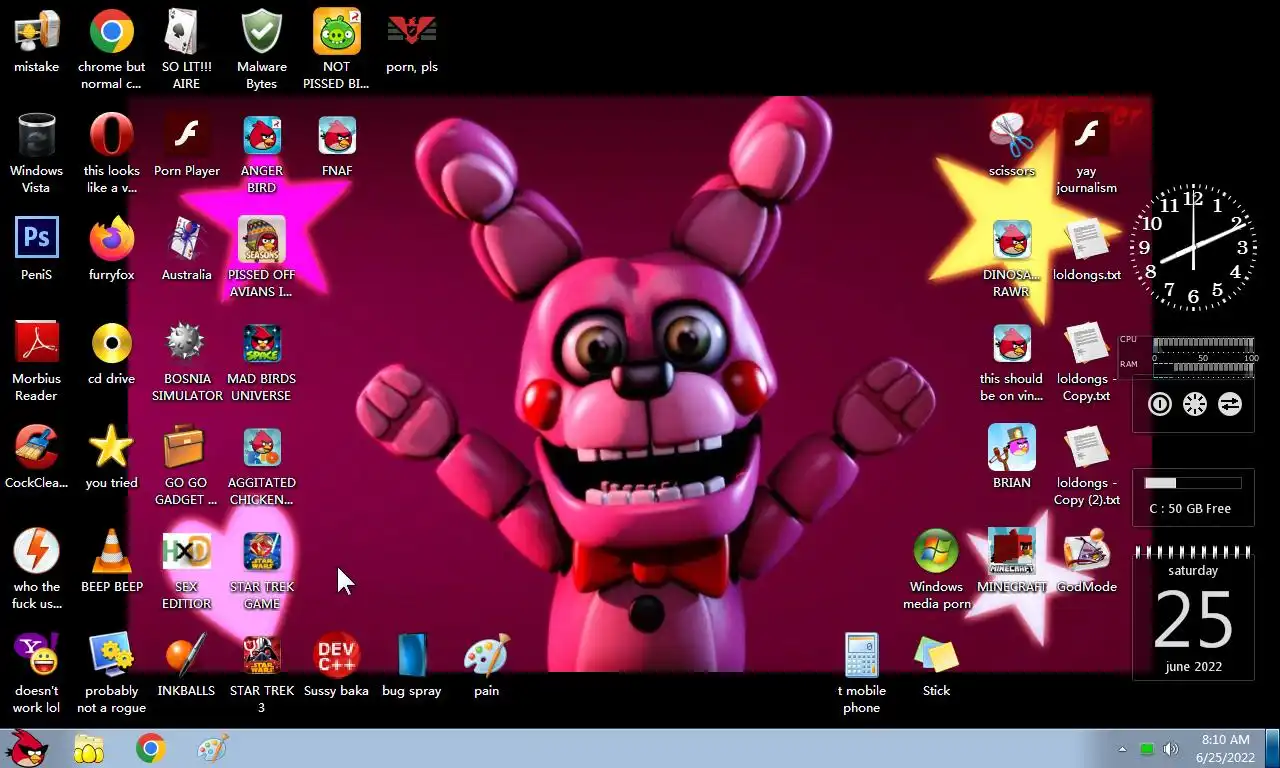Open the 'Windows media porn' Windows-logo icon
The height and width of the screenshot is (768, 1280).
[937, 551]
